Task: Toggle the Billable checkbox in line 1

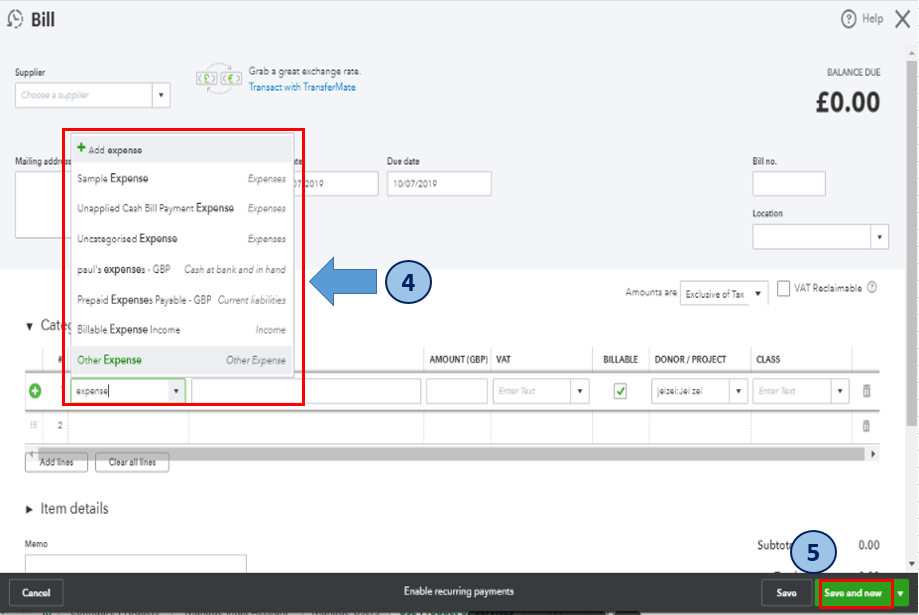Action: point(620,390)
